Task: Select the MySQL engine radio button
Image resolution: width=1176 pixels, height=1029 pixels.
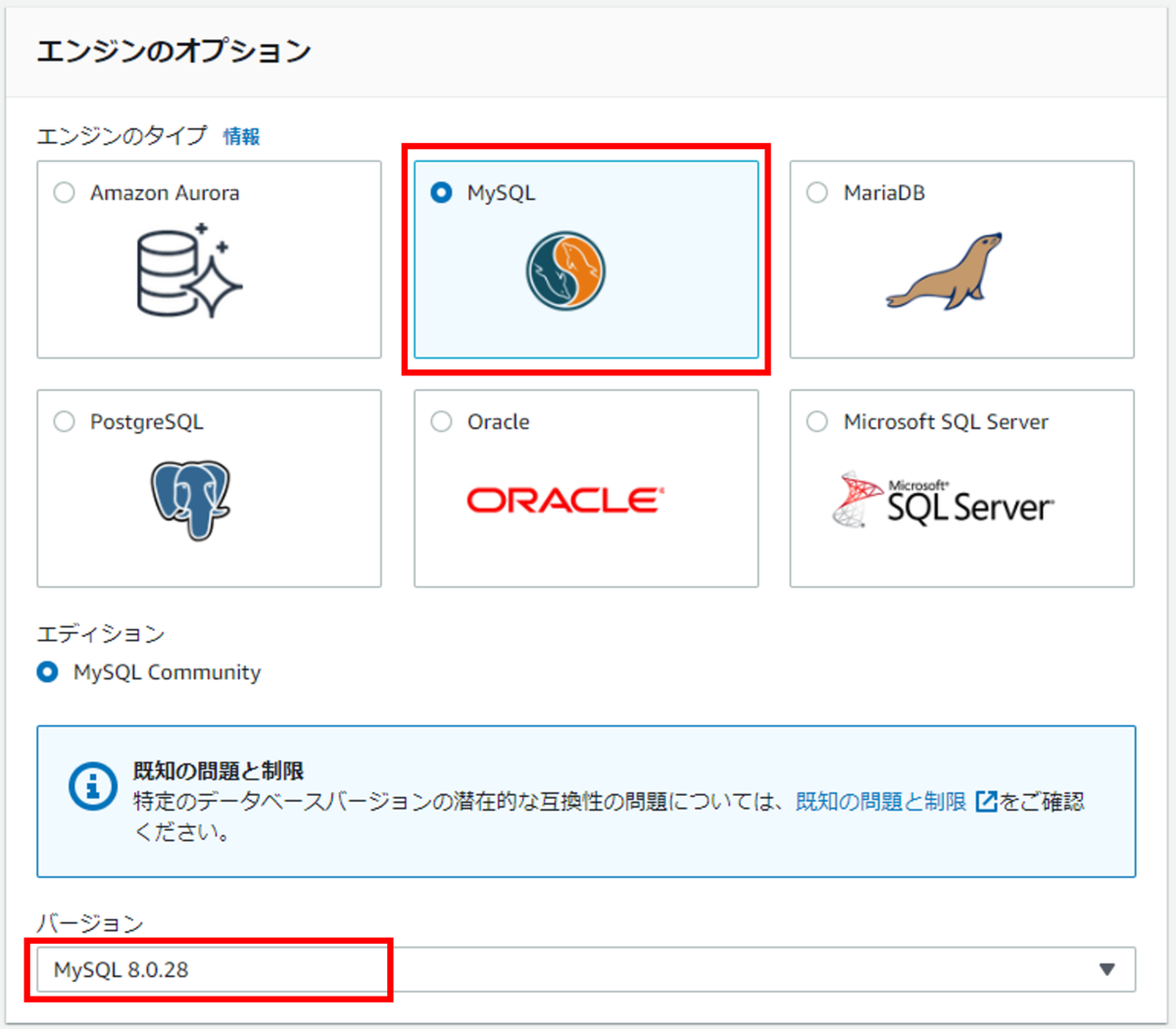Action: click(x=441, y=193)
